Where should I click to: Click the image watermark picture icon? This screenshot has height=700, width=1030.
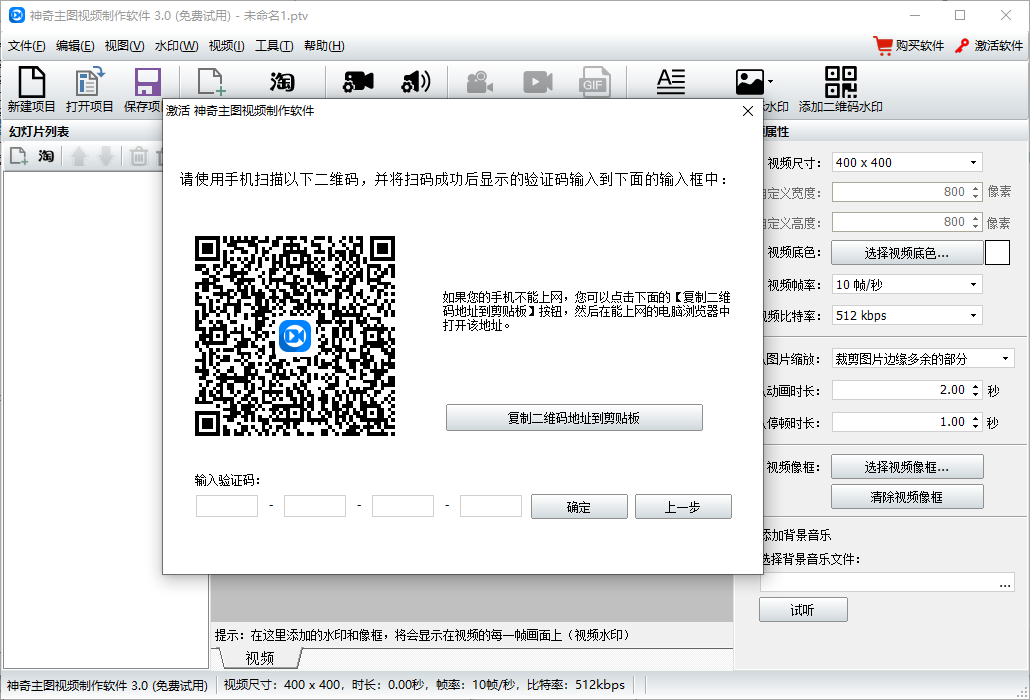click(x=750, y=82)
